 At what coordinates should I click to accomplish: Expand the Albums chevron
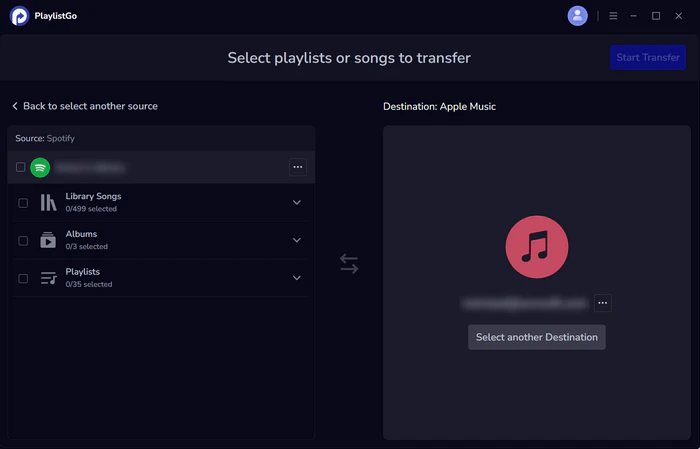[x=296, y=240]
